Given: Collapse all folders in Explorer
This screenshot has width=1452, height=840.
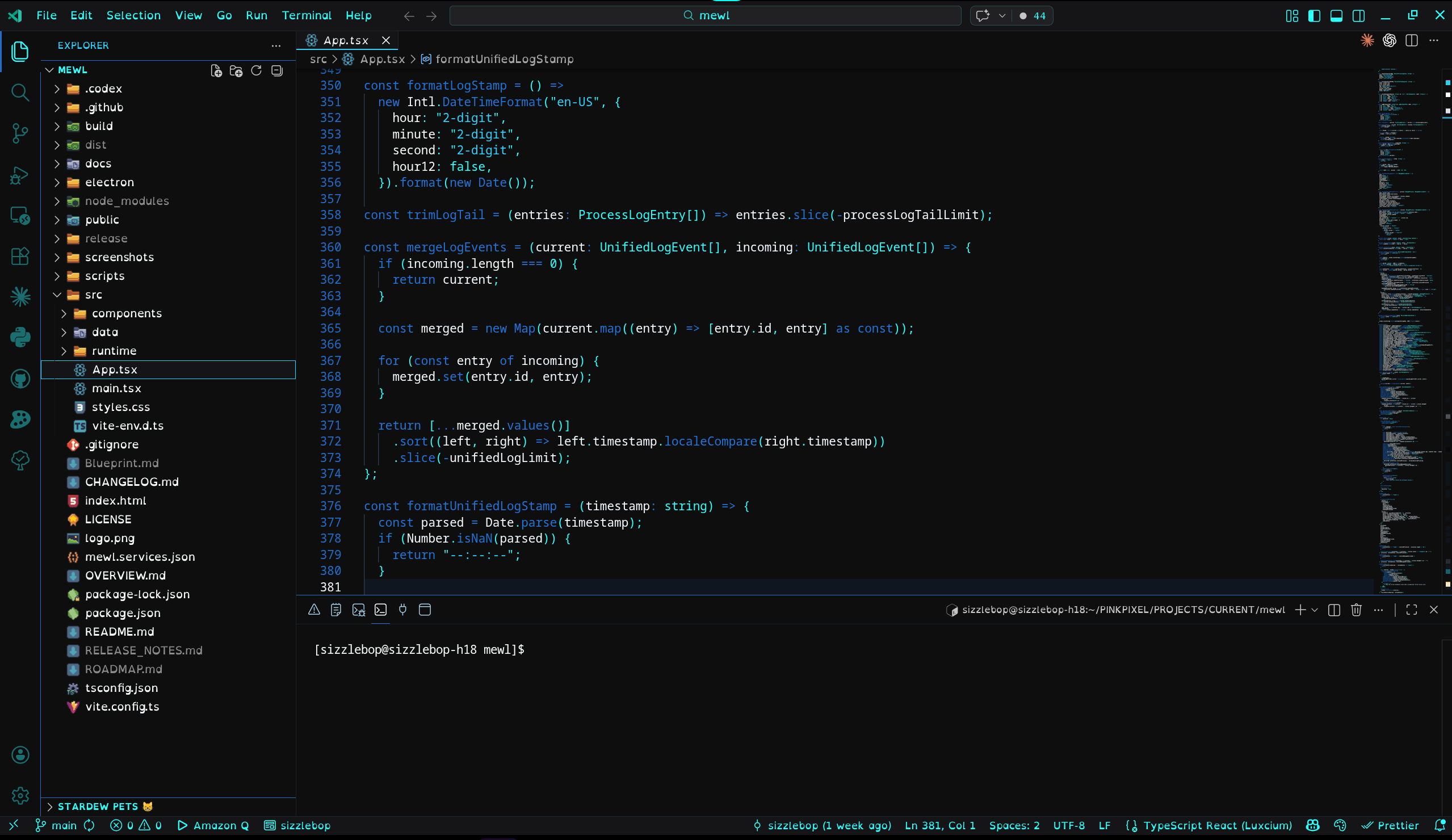Looking at the screenshot, I should pos(277,70).
